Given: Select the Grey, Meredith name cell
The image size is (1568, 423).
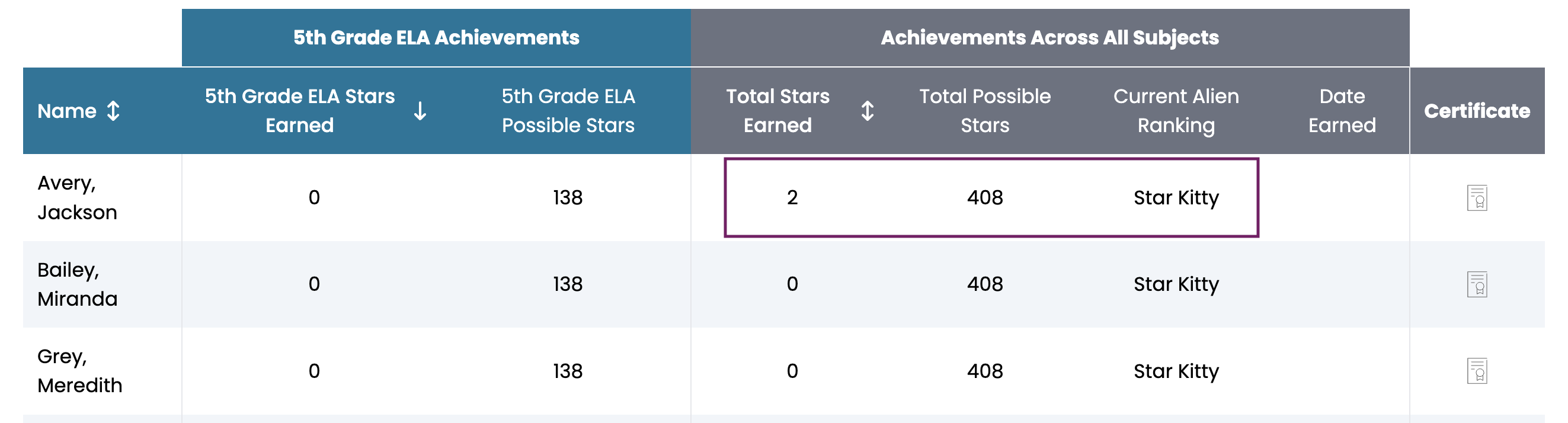Looking at the screenshot, I should 80,371.
